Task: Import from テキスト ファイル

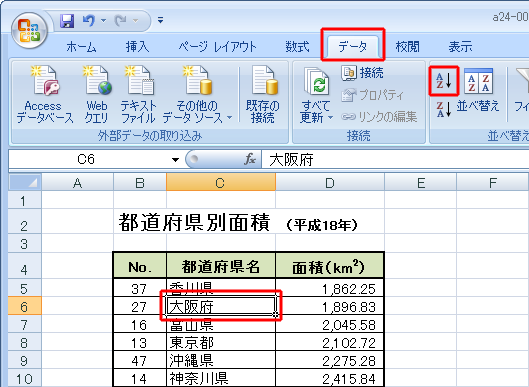Action: pos(138,94)
